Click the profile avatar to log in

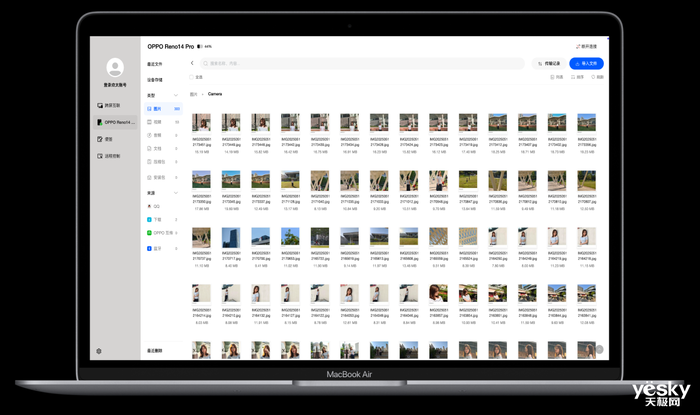coord(115,67)
